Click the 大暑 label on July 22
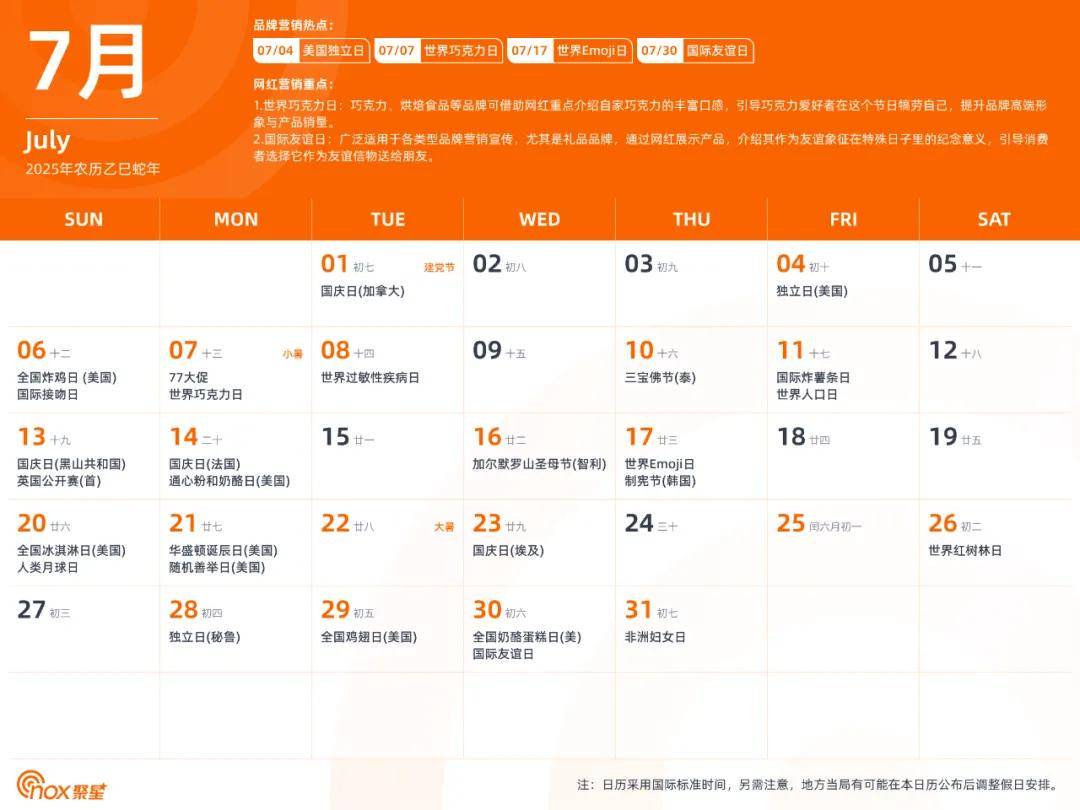Screen dimensions: 1080x810 pos(443,526)
